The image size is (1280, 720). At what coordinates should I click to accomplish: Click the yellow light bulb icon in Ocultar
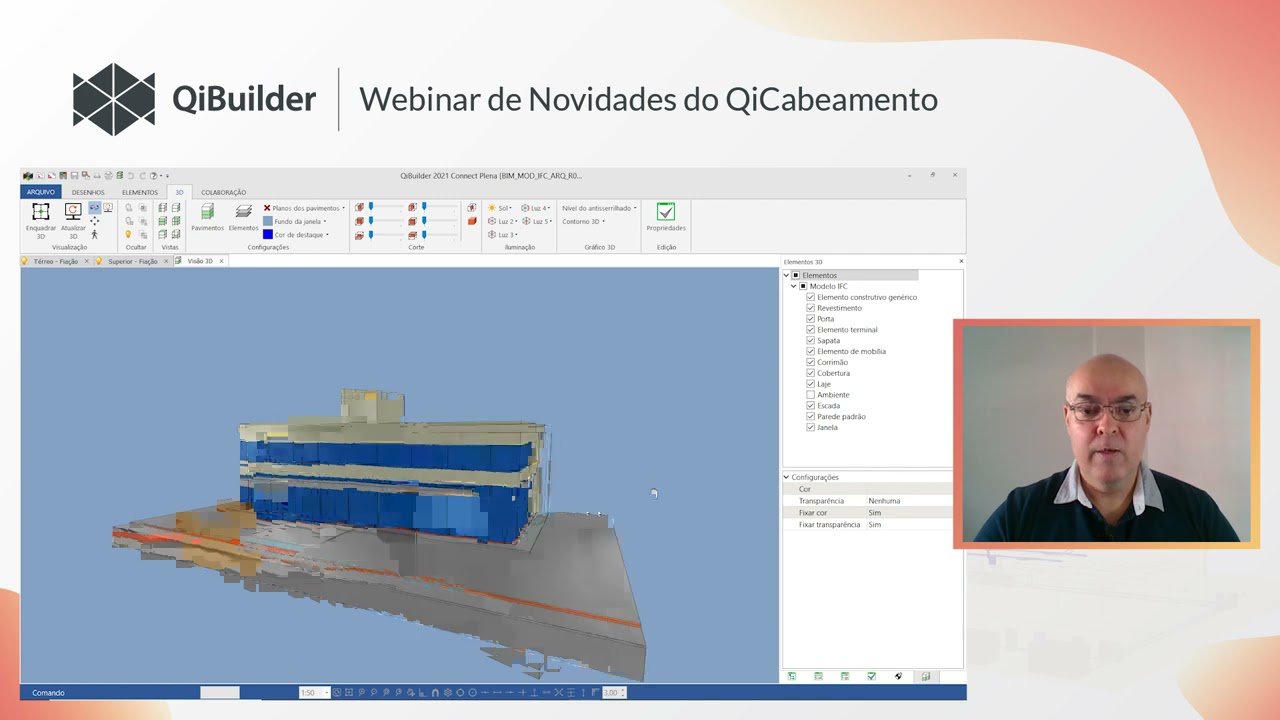point(129,234)
